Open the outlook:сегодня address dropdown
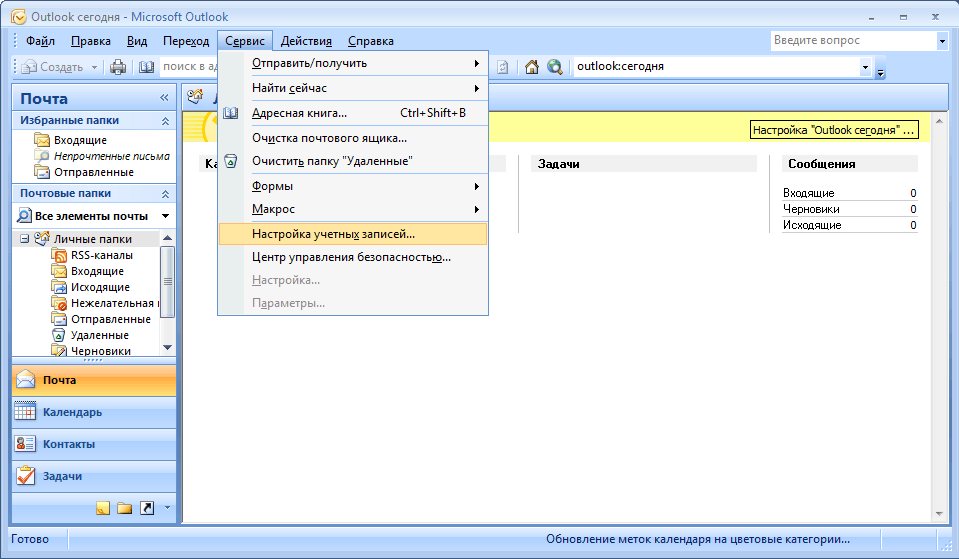Image resolution: width=959 pixels, height=559 pixels. click(865, 67)
